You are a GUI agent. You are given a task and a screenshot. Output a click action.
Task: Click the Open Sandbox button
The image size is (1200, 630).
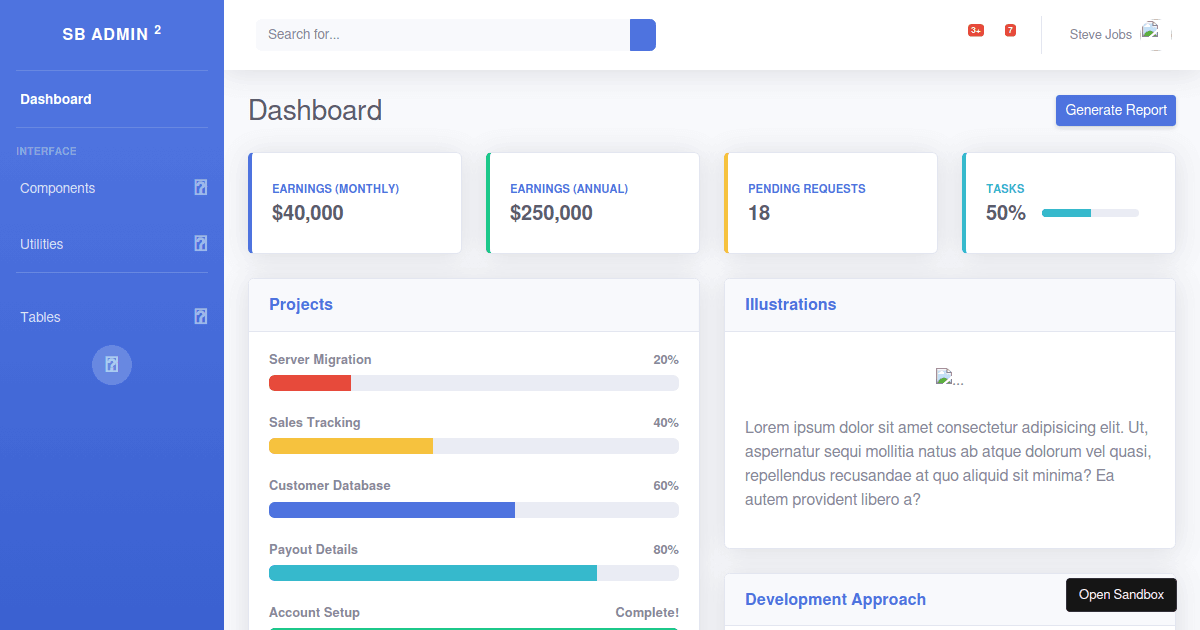[1121, 595]
